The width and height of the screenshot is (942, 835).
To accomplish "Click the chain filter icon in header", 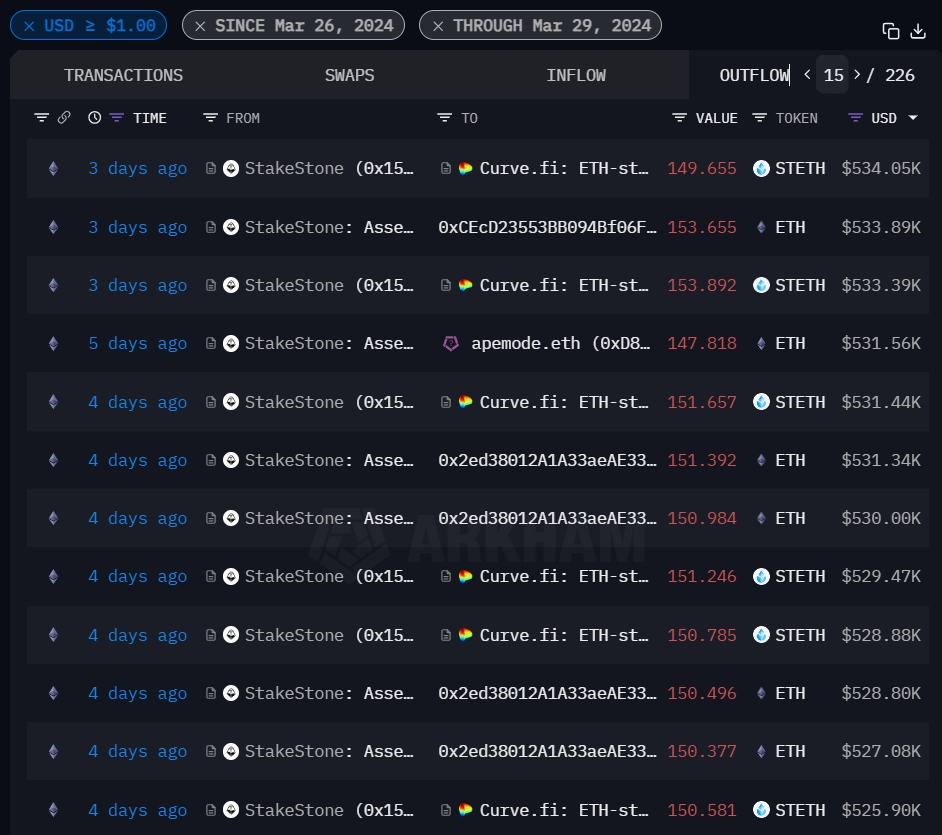I will [x=41, y=118].
